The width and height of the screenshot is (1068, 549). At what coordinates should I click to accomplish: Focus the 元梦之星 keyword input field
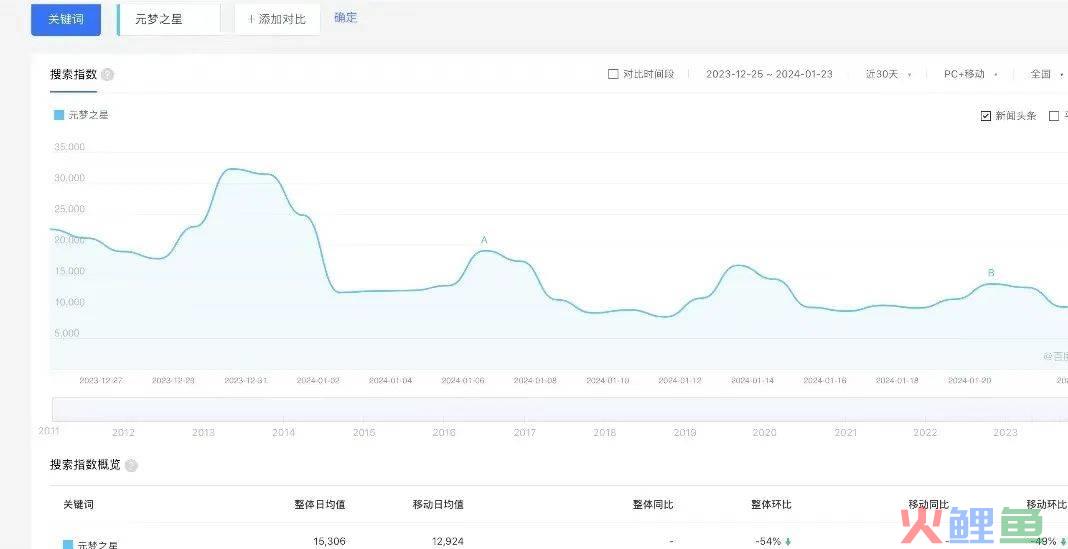[x=169, y=19]
